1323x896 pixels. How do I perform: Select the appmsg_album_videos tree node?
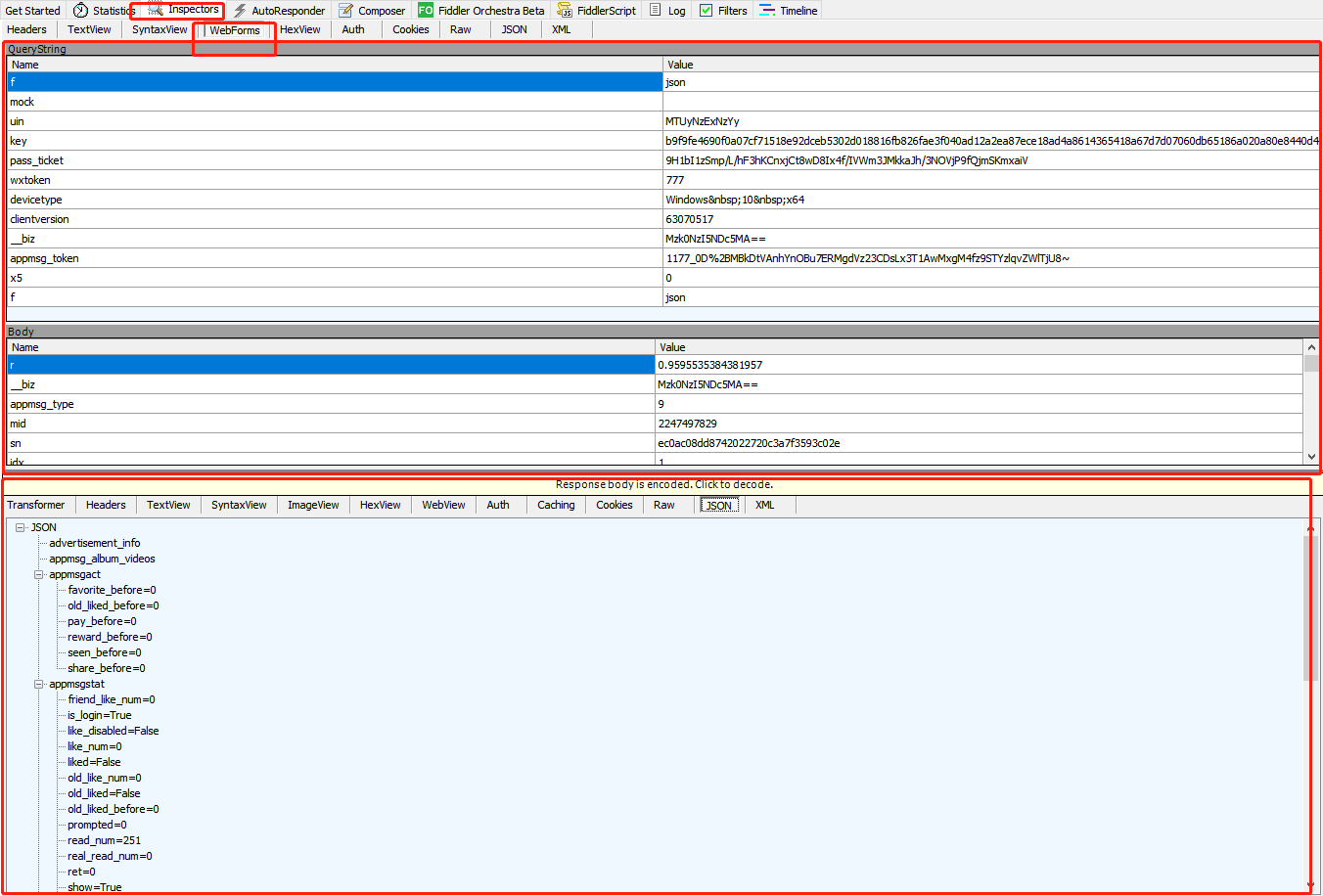click(x=102, y=559)
